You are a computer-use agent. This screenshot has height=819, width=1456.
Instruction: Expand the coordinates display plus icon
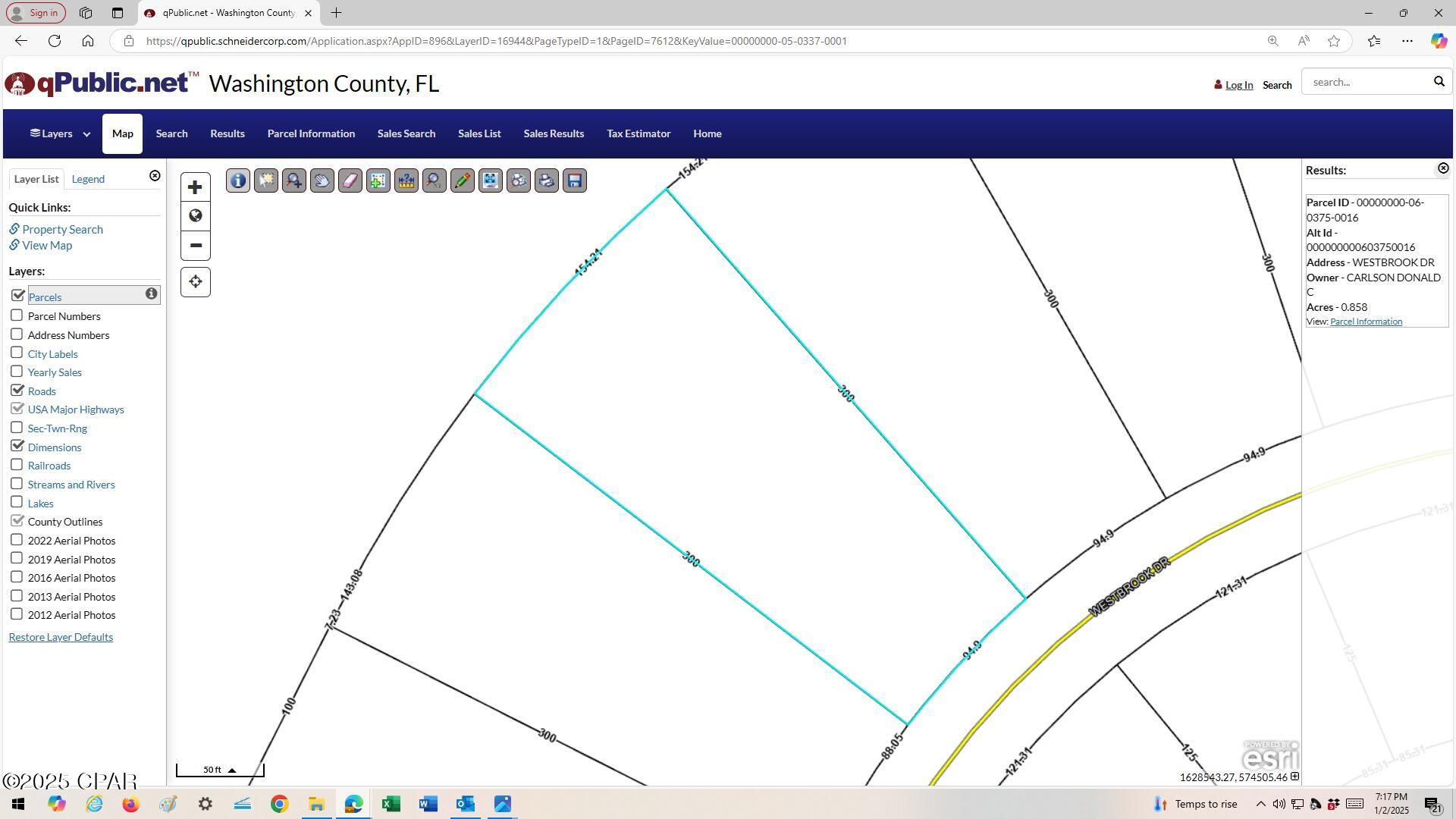[1295, 777]
